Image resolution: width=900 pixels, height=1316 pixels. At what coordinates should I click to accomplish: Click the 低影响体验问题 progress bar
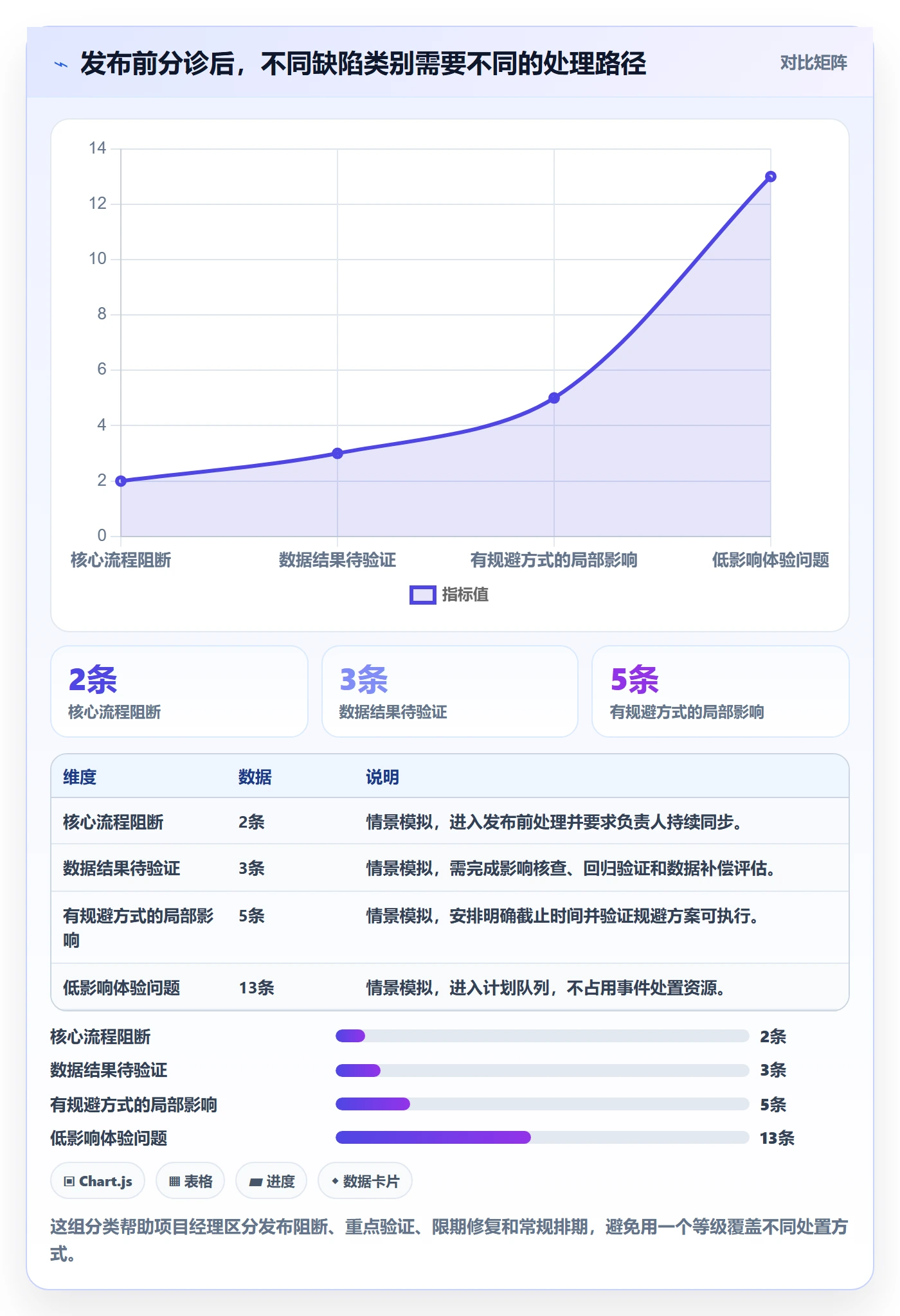click(x=543, y=1137)
